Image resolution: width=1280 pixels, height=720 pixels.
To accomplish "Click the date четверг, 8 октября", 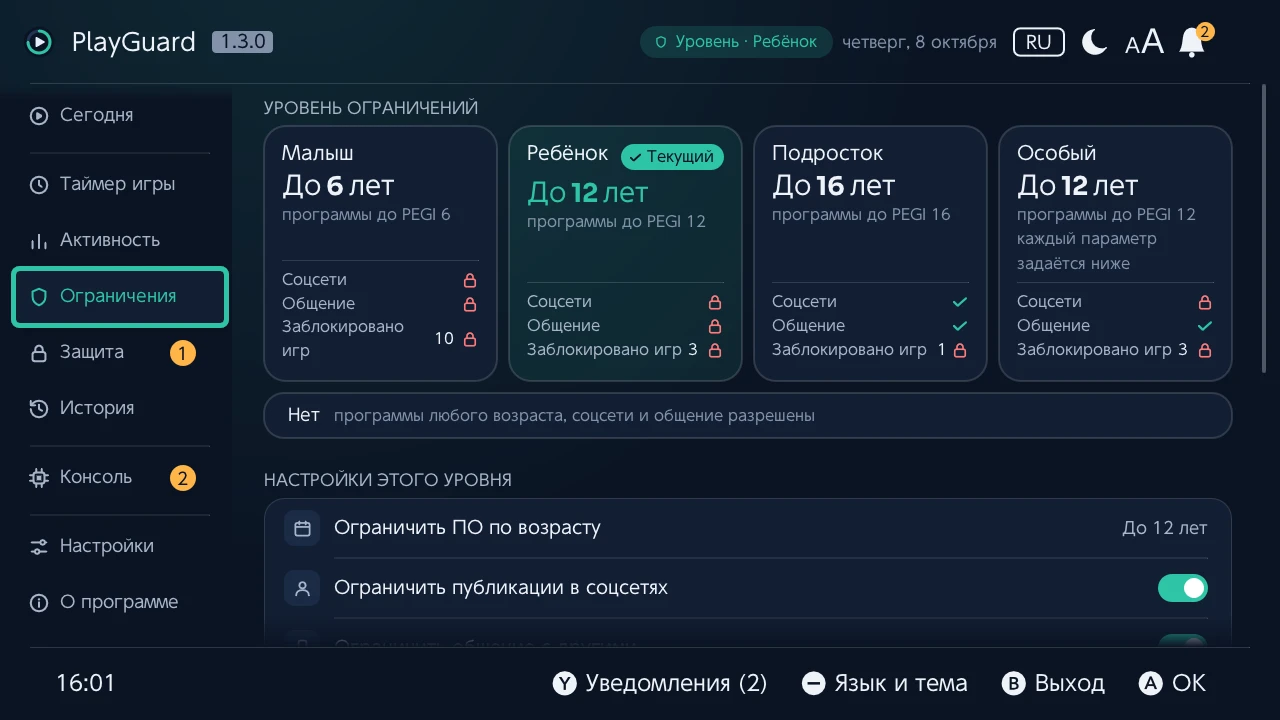I will [919, 42].
